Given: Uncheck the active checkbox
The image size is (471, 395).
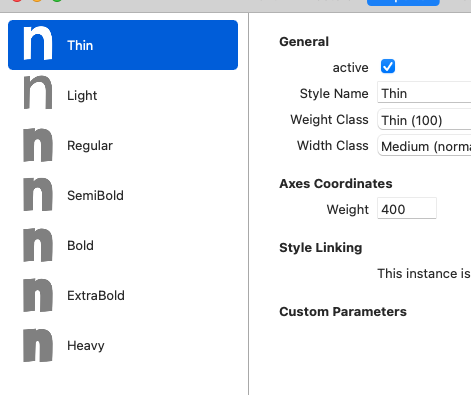Looking at the screenshot, I should click(x=388, y=66).
